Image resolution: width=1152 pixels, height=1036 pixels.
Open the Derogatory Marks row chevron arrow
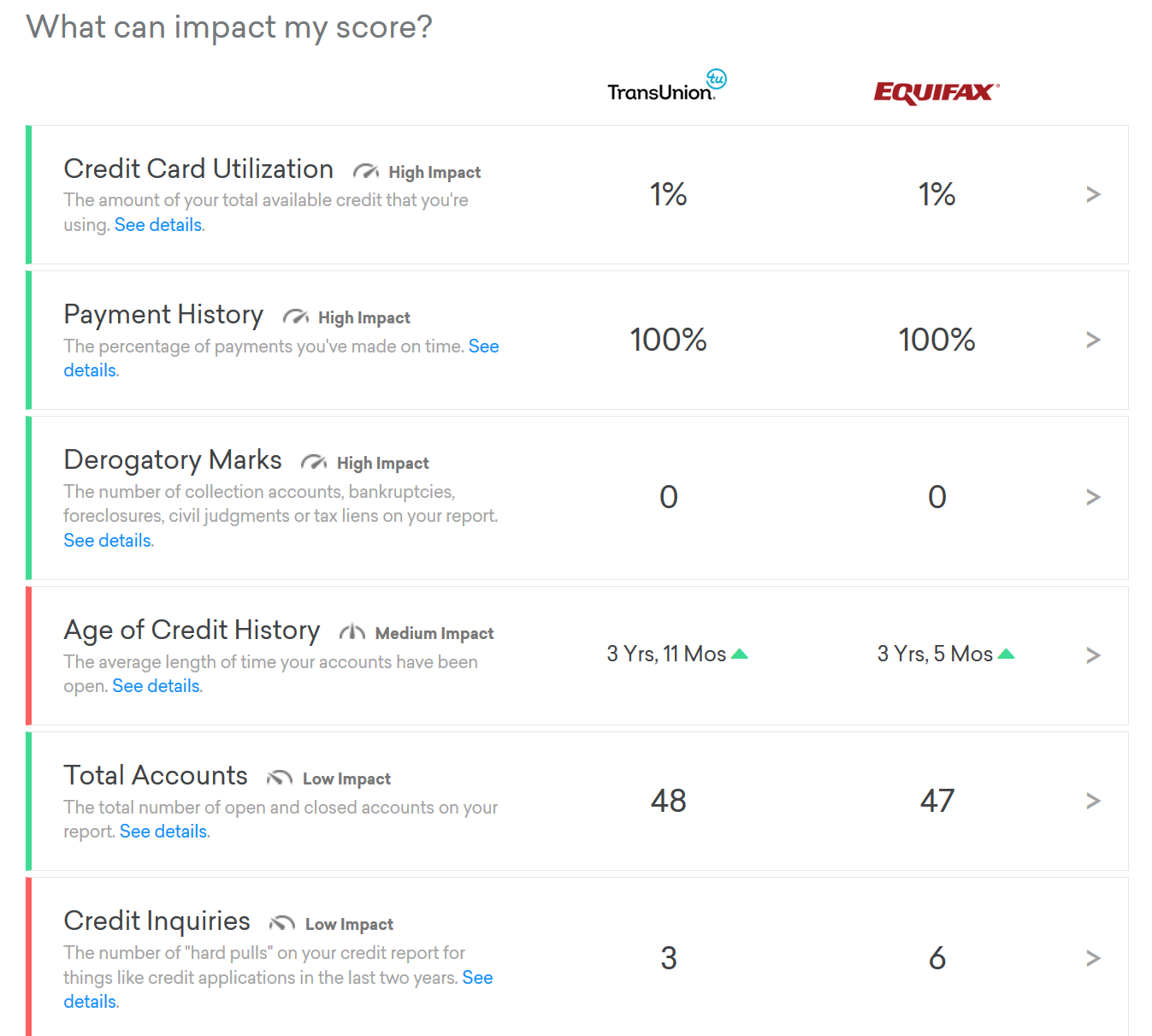click(x=1093, y=497)
